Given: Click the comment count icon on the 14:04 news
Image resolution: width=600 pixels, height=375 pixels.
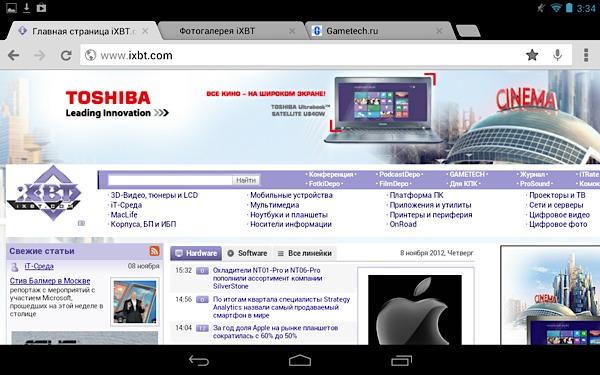Looking at the screenshot, I should click(202, 328).
